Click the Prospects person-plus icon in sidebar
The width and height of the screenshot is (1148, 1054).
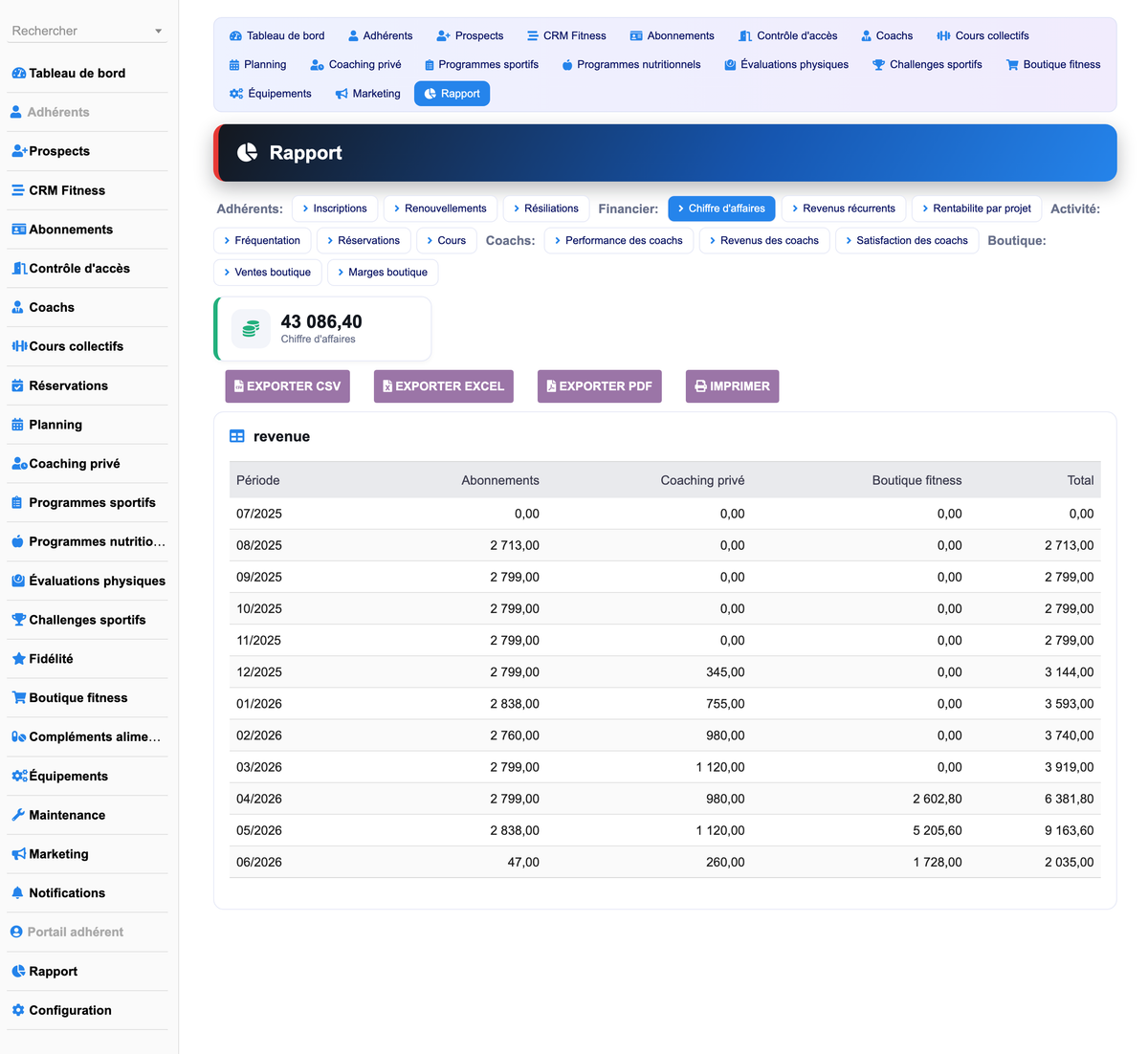pos(18,151)
